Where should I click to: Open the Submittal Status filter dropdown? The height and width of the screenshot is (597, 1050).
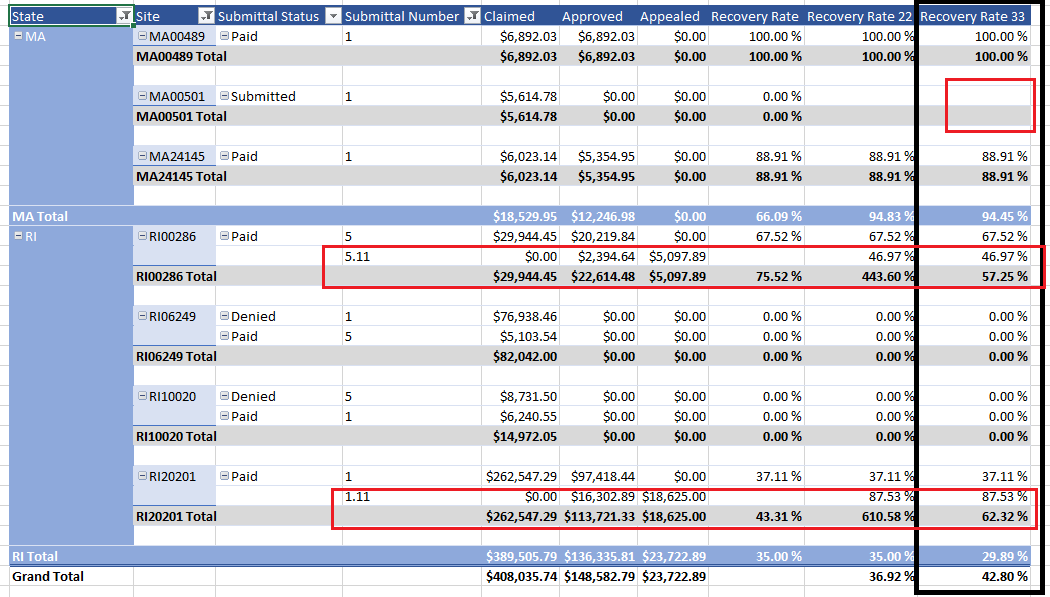(x=333, y=16)
